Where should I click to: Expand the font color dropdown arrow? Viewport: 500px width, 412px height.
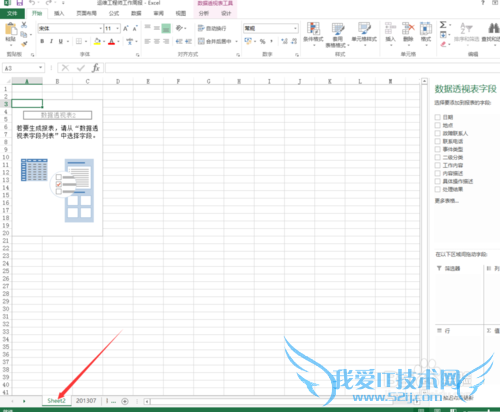tap(118, 41)
